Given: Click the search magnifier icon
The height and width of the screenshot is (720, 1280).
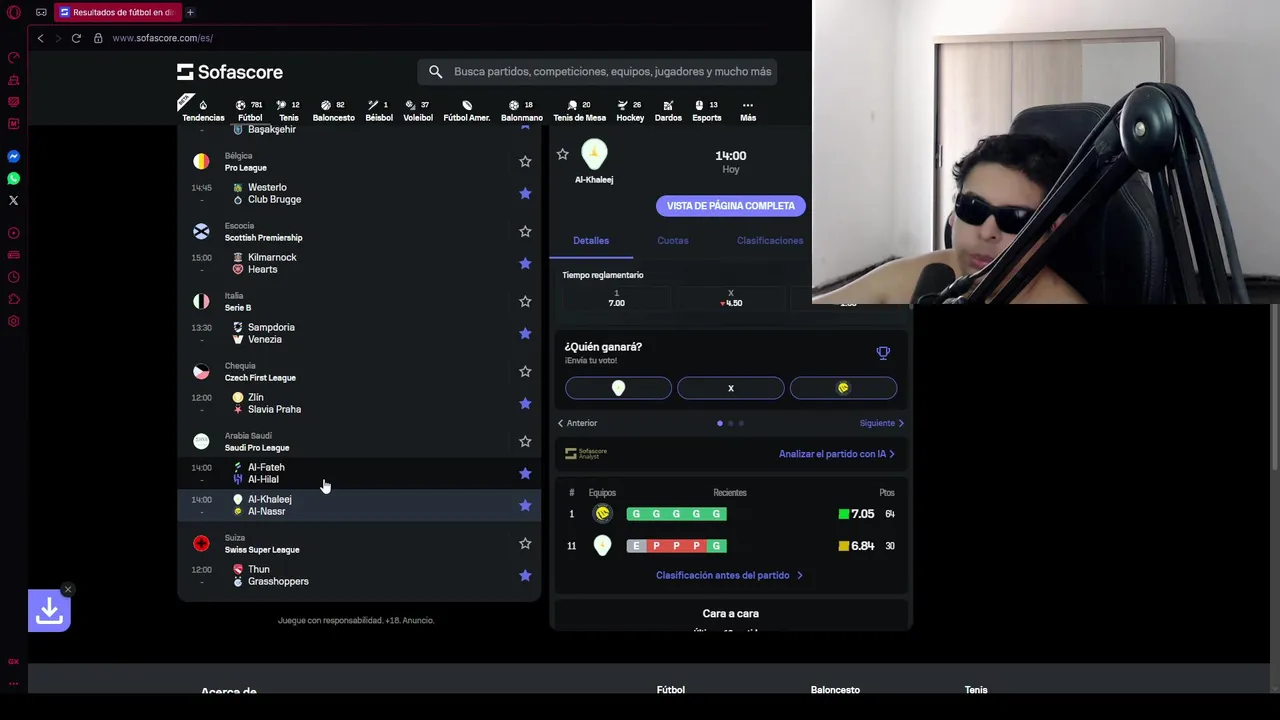Looking at the screenshot, I should click(436, 72).
